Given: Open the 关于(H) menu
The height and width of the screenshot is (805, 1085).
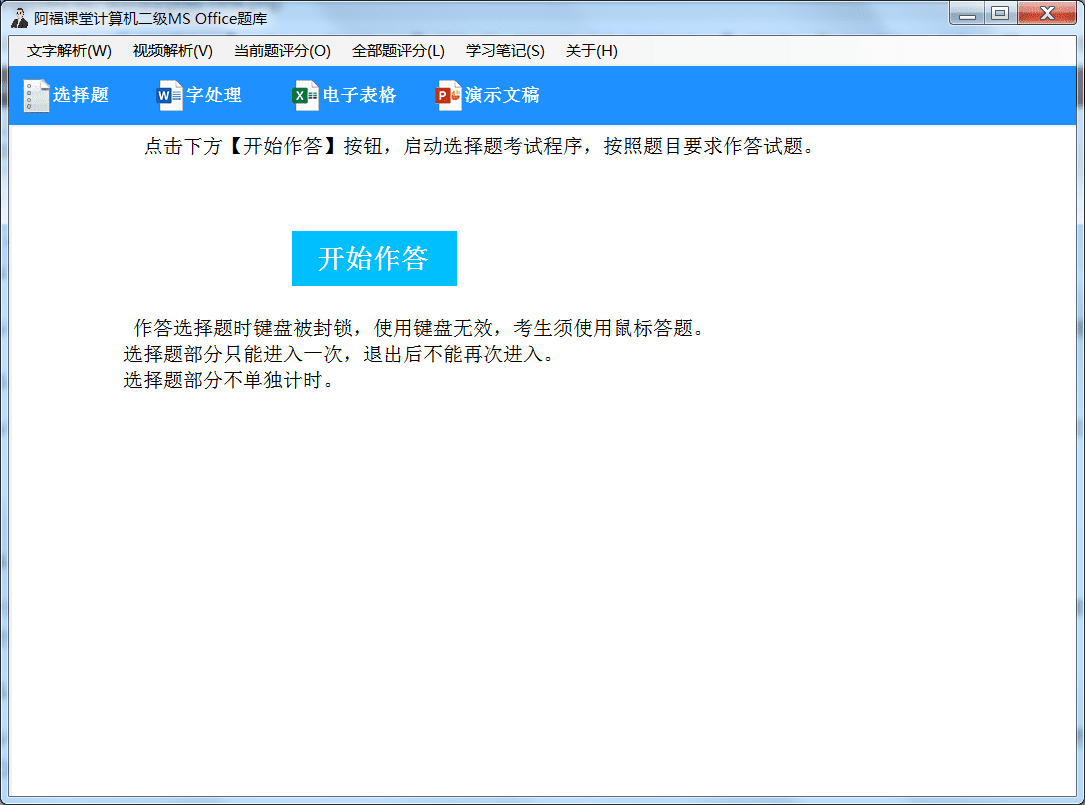Looking at the screenshot, I should click(x=593, y=51).
